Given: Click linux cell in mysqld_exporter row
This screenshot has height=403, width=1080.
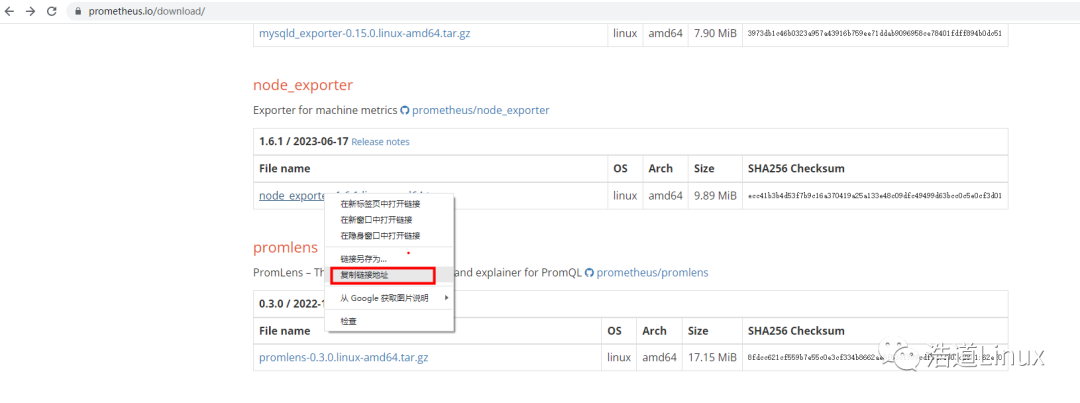Looking at the screenshot, I should tap(625, 33).
